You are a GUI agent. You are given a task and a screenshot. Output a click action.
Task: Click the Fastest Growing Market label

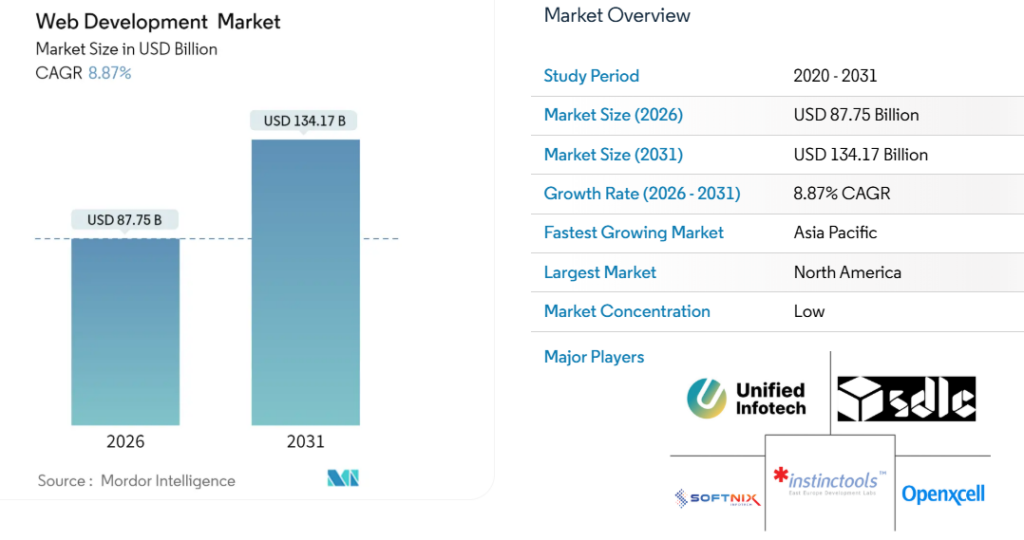pyautogui.click(x=633, y=232)
